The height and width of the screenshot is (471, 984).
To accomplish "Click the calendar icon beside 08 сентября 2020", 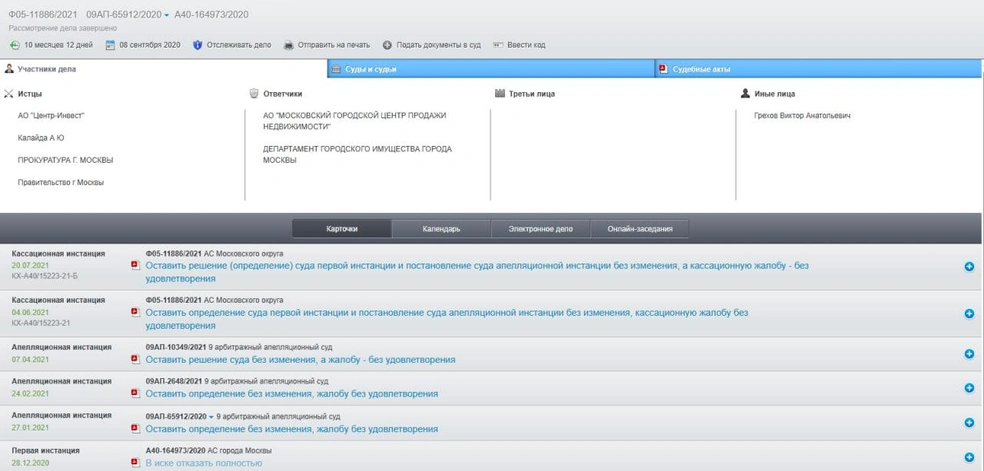I will coord(110,45).
